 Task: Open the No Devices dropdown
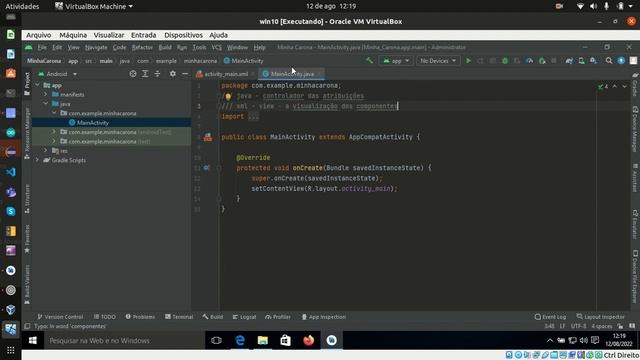(438, 61)
